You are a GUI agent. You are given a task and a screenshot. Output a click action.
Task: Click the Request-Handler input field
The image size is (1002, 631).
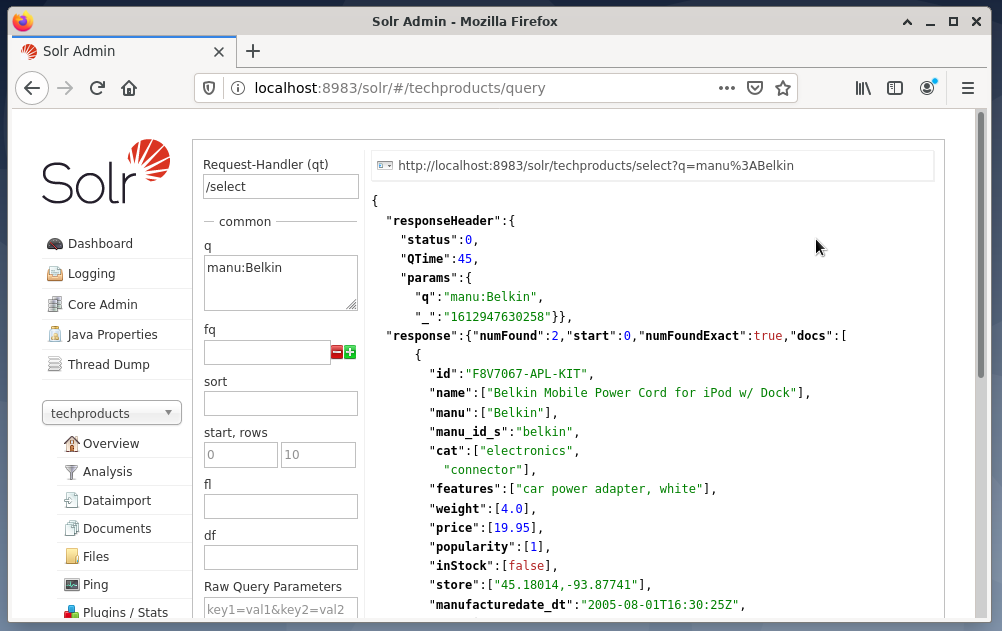click(x=281, y=187)
